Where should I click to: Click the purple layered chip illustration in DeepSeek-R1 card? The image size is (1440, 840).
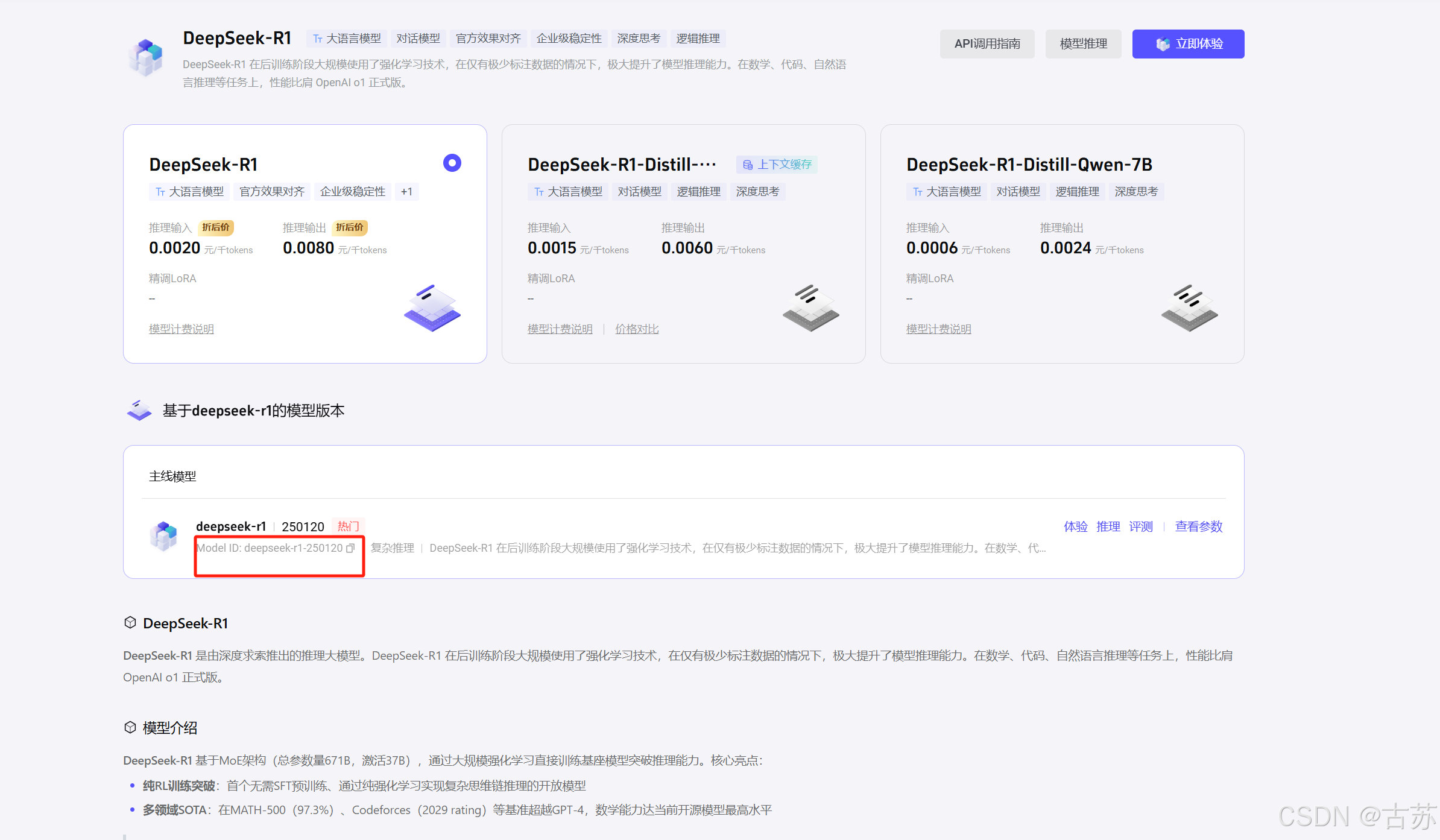coord(432,308)
